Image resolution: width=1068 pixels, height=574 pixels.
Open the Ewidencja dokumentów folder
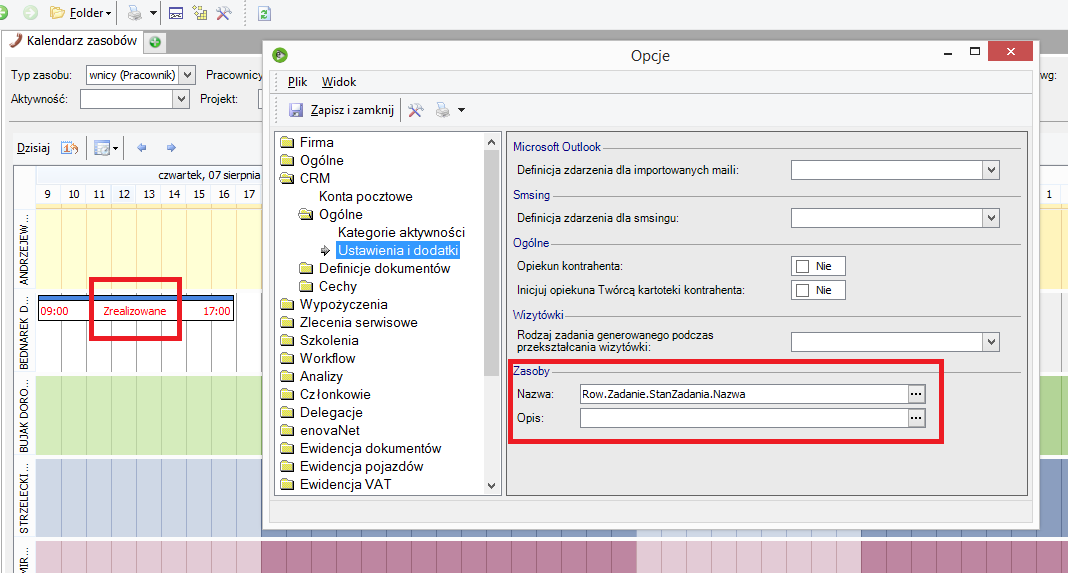(370, 448)
